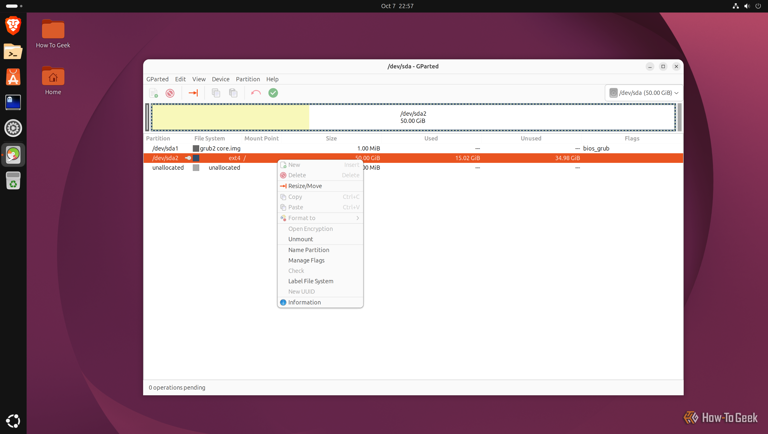Click the unallocated gray color square
Viewport: 768px width, 434px height.
[x=196, y=168]
